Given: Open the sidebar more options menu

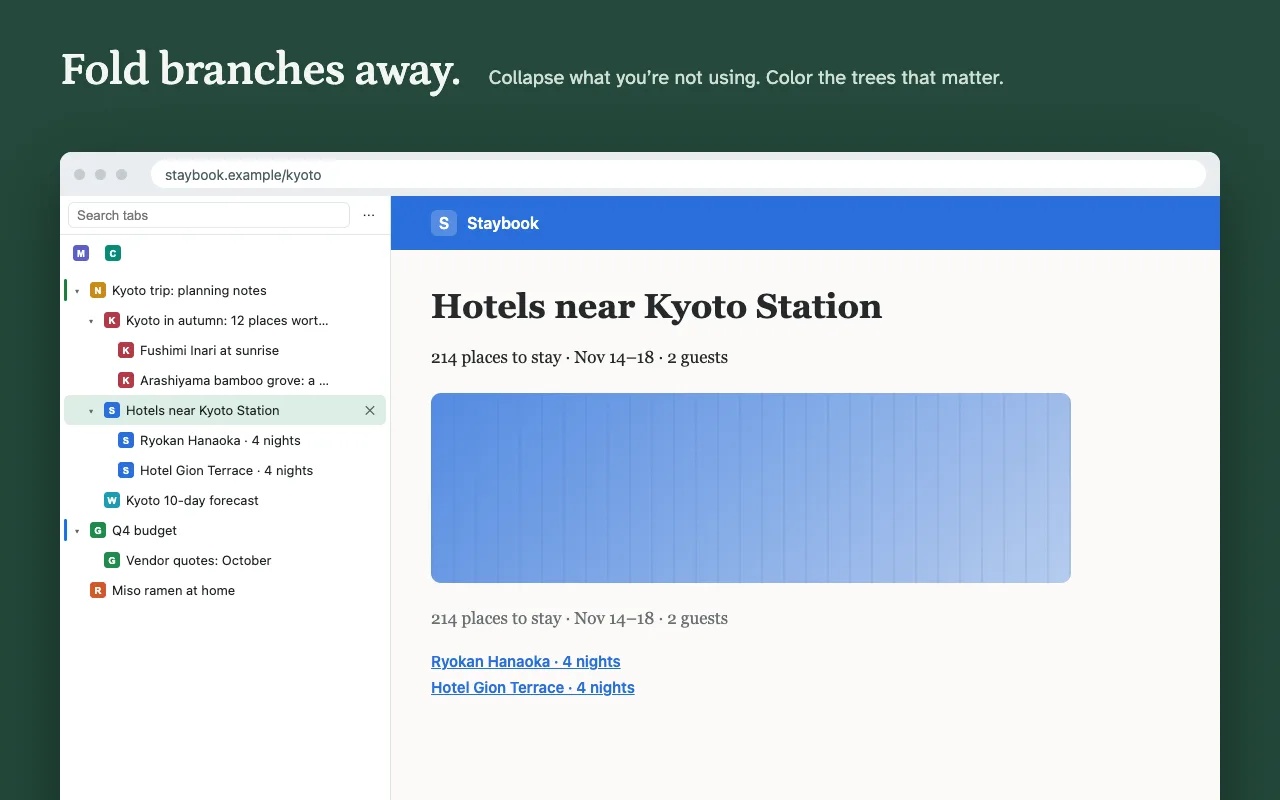Looking at the screenshot, I should pyautogui.click(x=369, y=215).
